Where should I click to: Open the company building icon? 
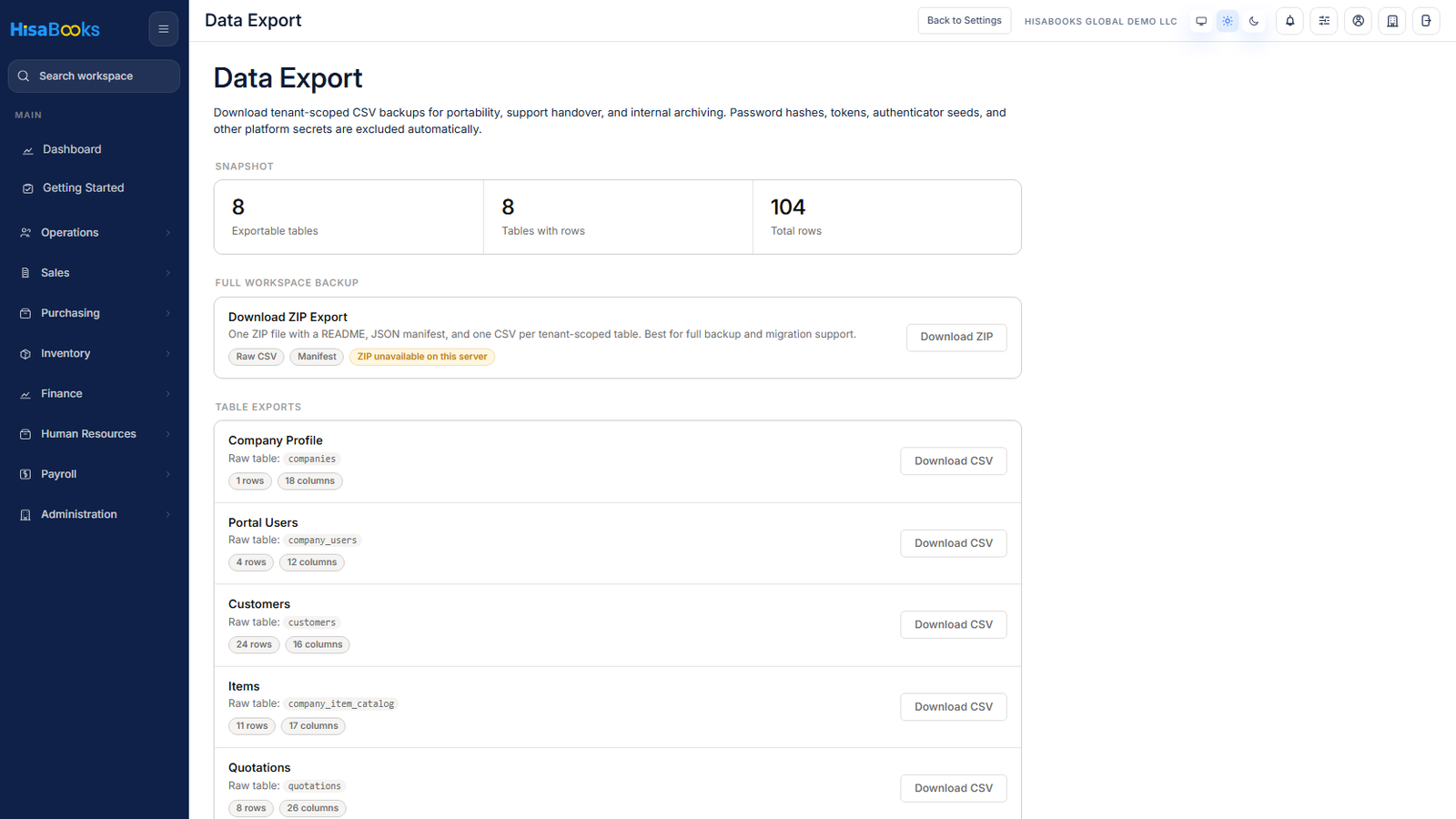[x=1392, y=21]
